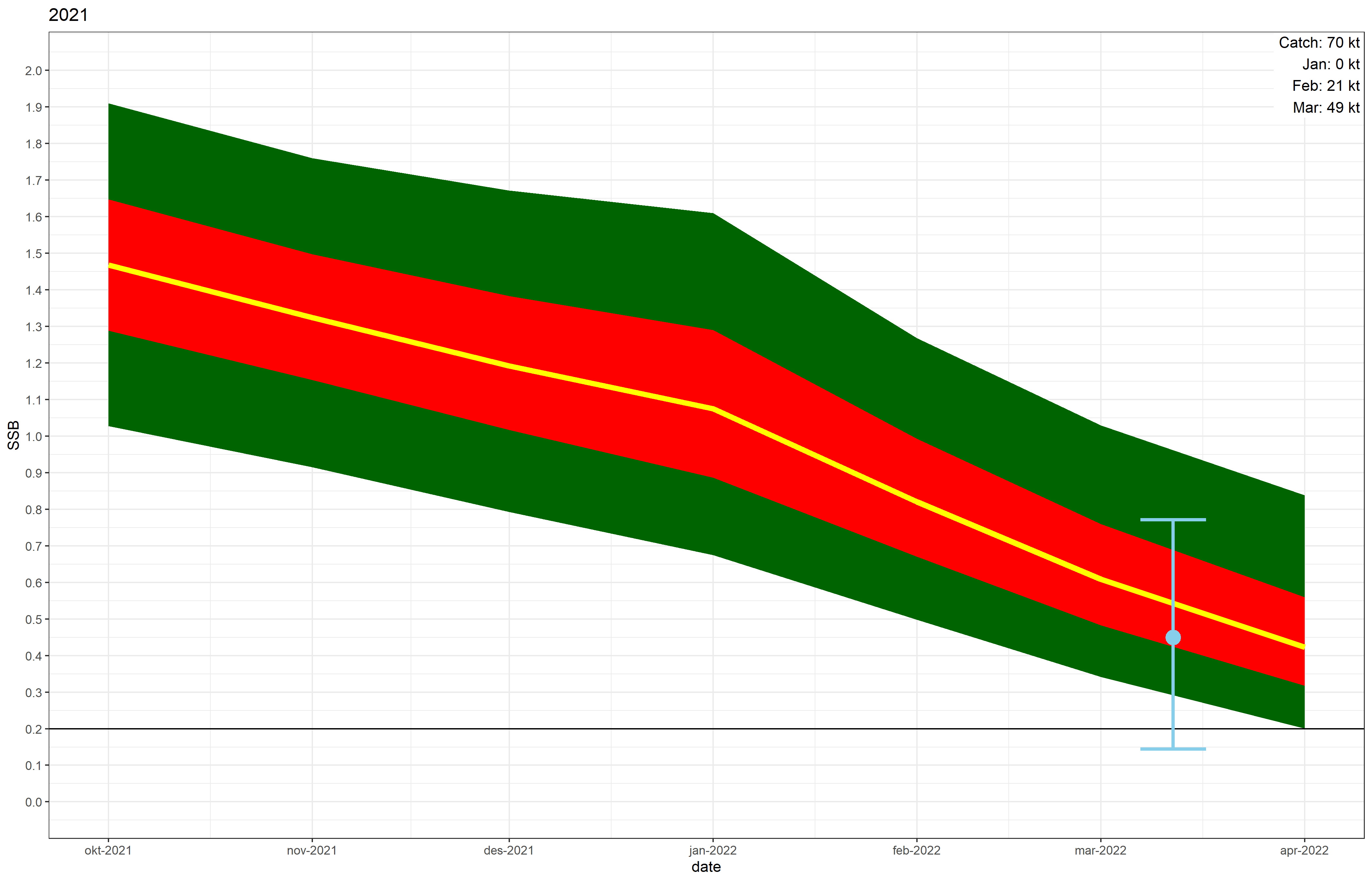Select the "jan-2022" axis label
This screenshot has width=1372, height=882.
[x=713, y=851]
